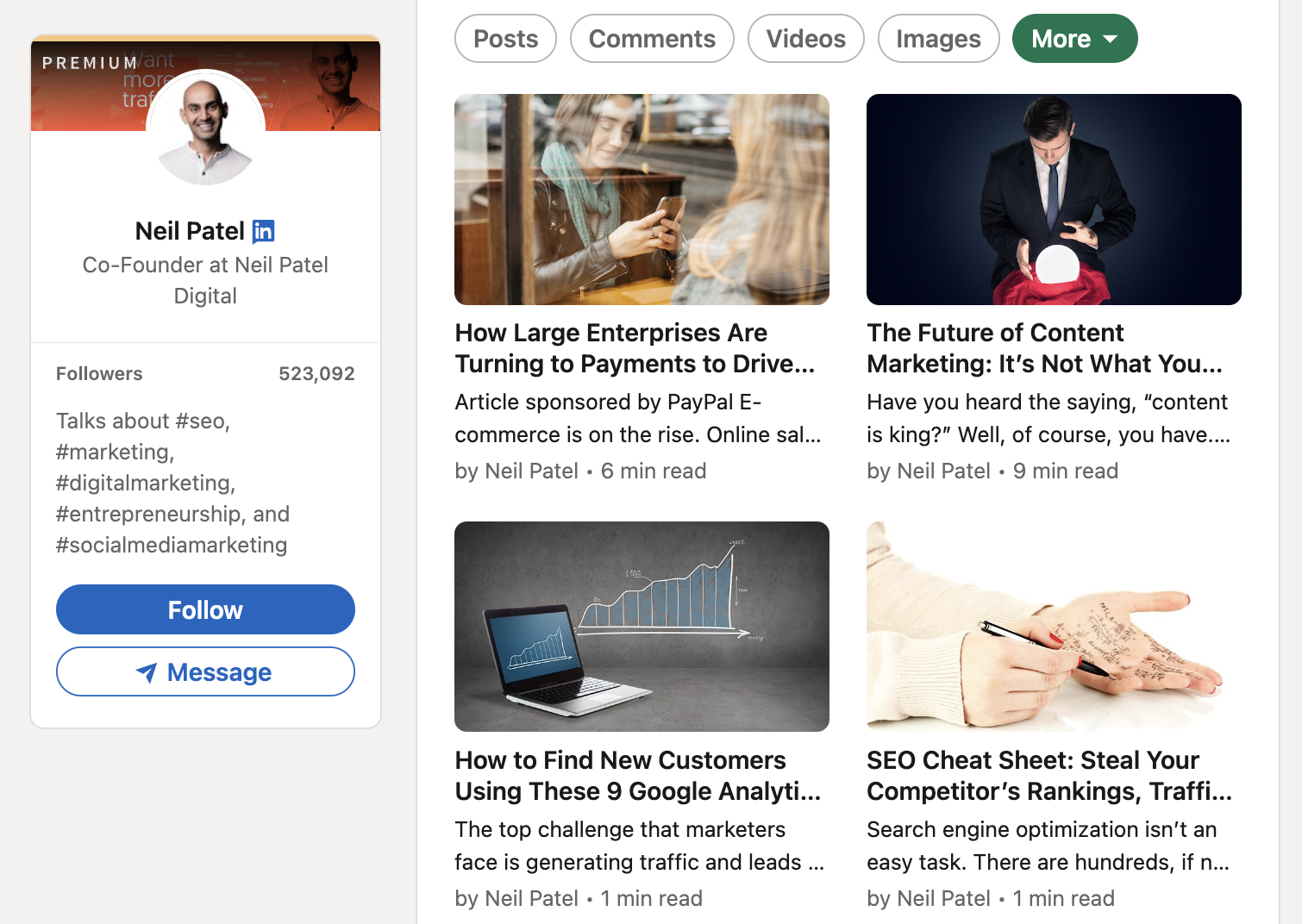The width and height of the screenshot is (1302, 924).
Task: Click the laptop chart article thumbnail
Action: [642, 627]
